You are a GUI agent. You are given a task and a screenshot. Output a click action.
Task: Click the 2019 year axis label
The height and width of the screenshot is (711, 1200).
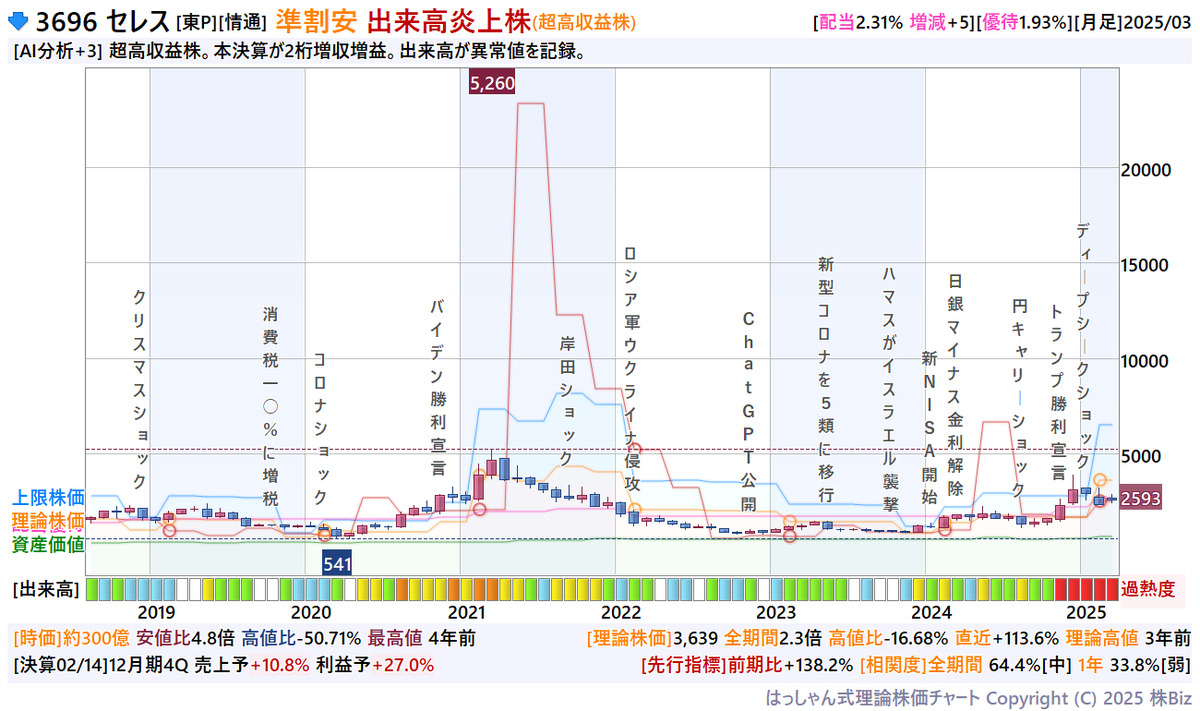156,613
